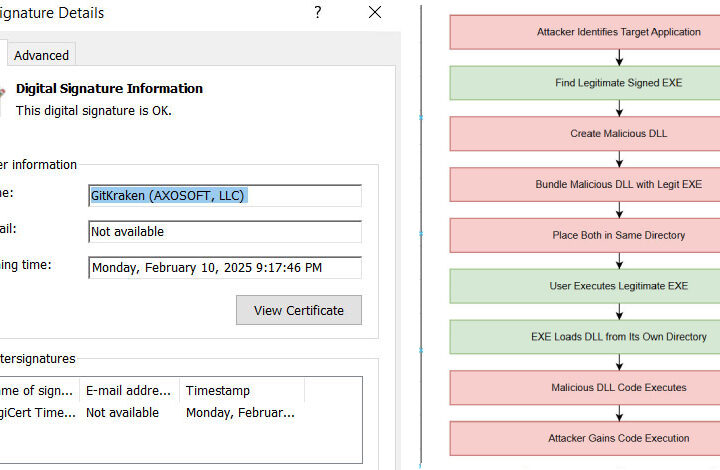720x470 pixels.
Task: Click the Malicious DLL Code Executes box
Action: (585, 388)
